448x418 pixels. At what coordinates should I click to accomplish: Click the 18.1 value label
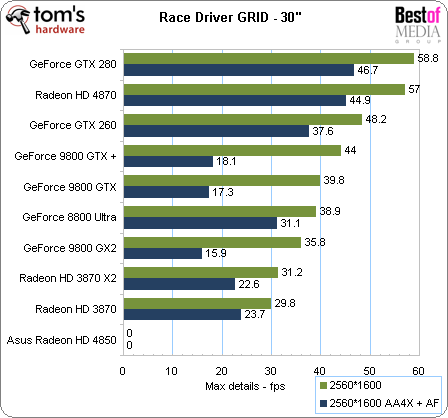226,161
